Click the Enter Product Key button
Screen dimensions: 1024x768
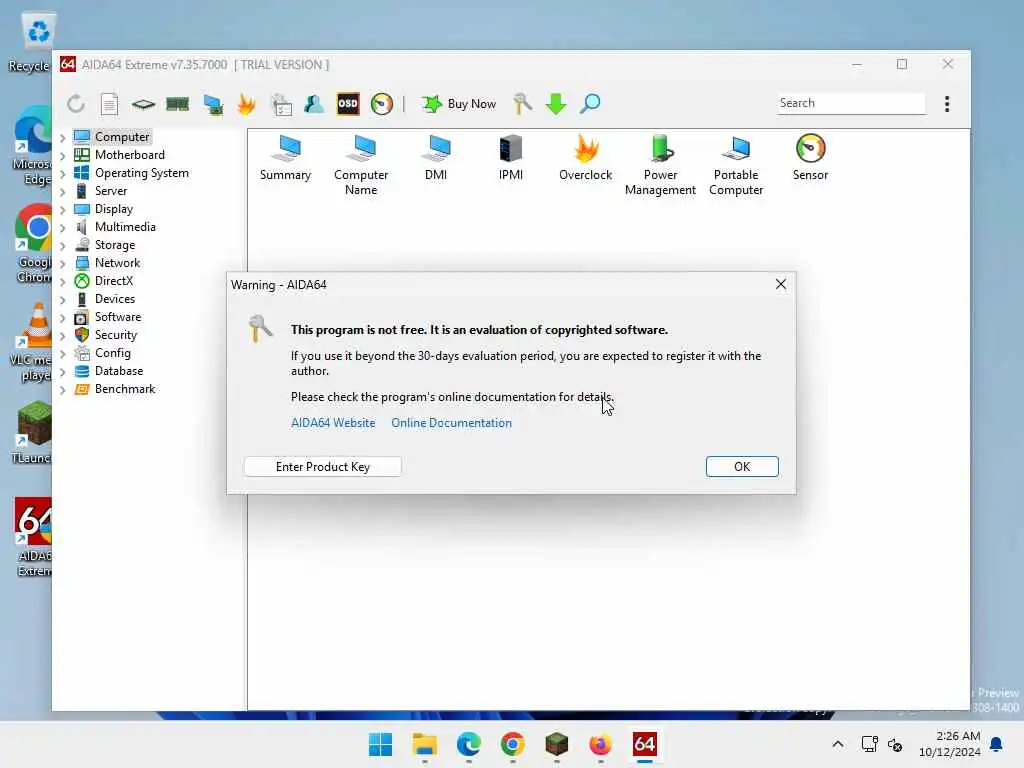click(323, 466)
